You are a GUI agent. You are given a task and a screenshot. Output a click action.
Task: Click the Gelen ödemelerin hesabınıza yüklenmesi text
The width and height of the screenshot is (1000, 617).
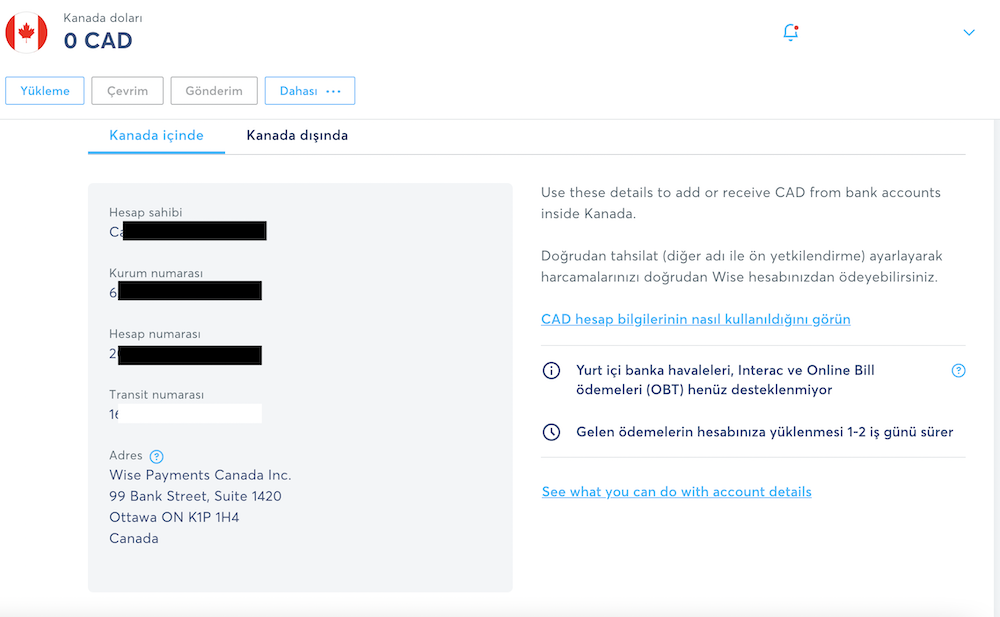tap(765, 432)
